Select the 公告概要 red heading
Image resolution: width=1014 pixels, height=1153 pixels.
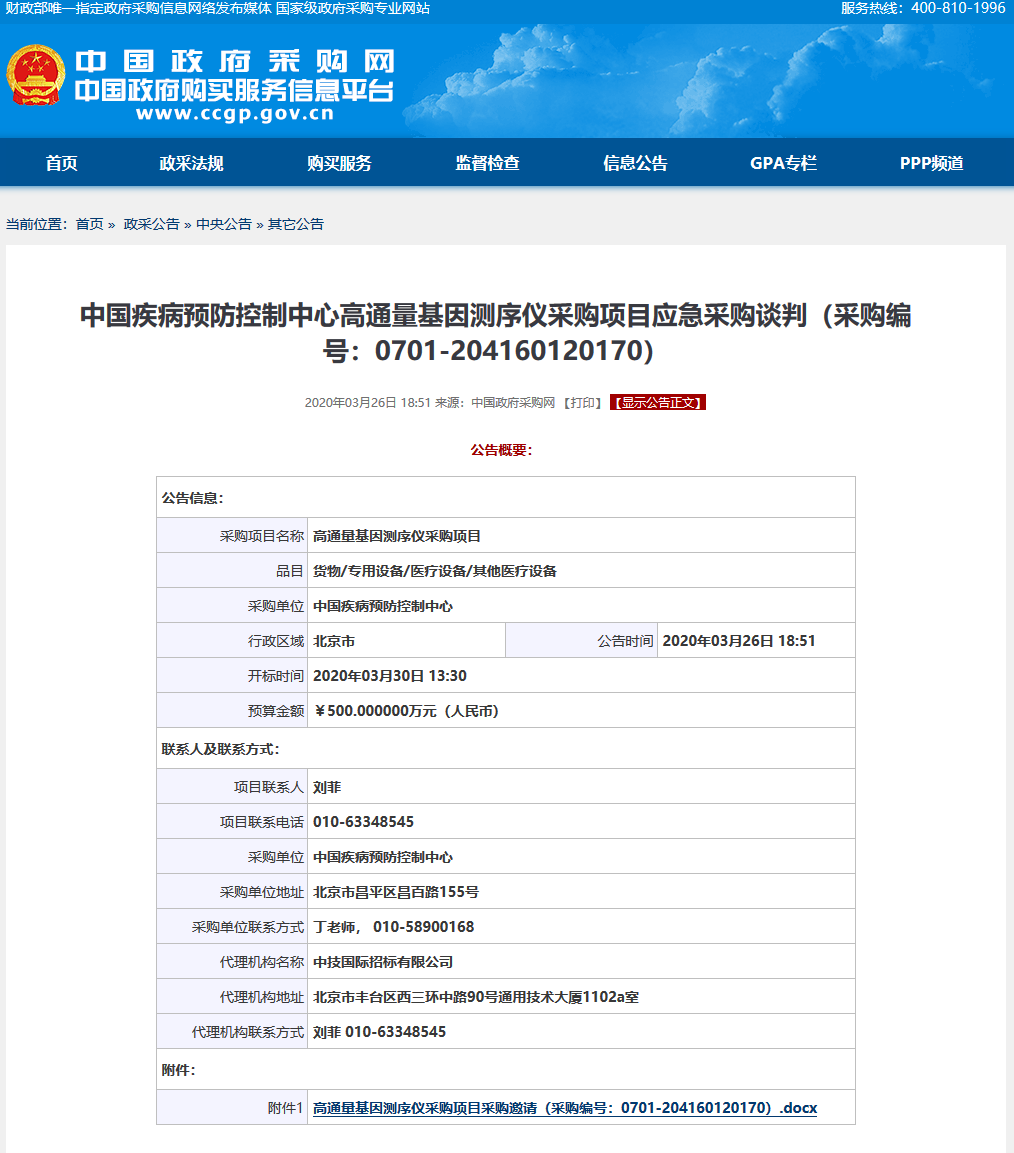tap(501, 450)
